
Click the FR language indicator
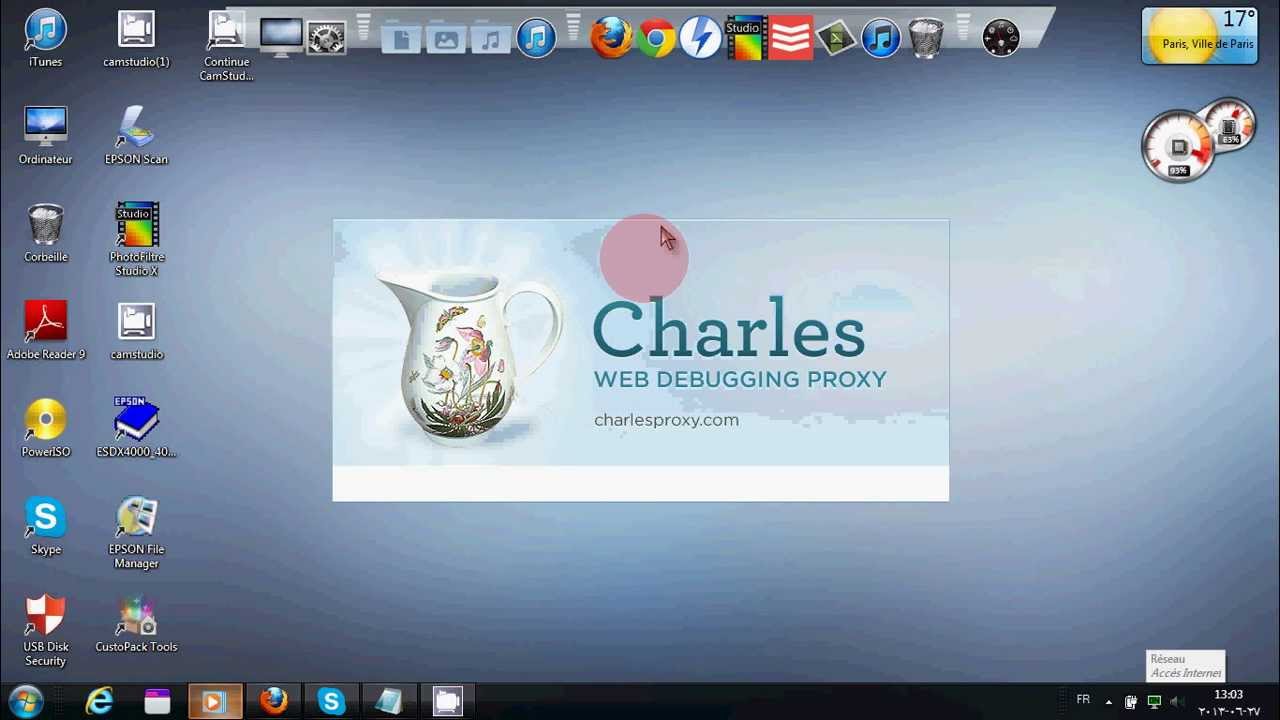pos(1083,700)
